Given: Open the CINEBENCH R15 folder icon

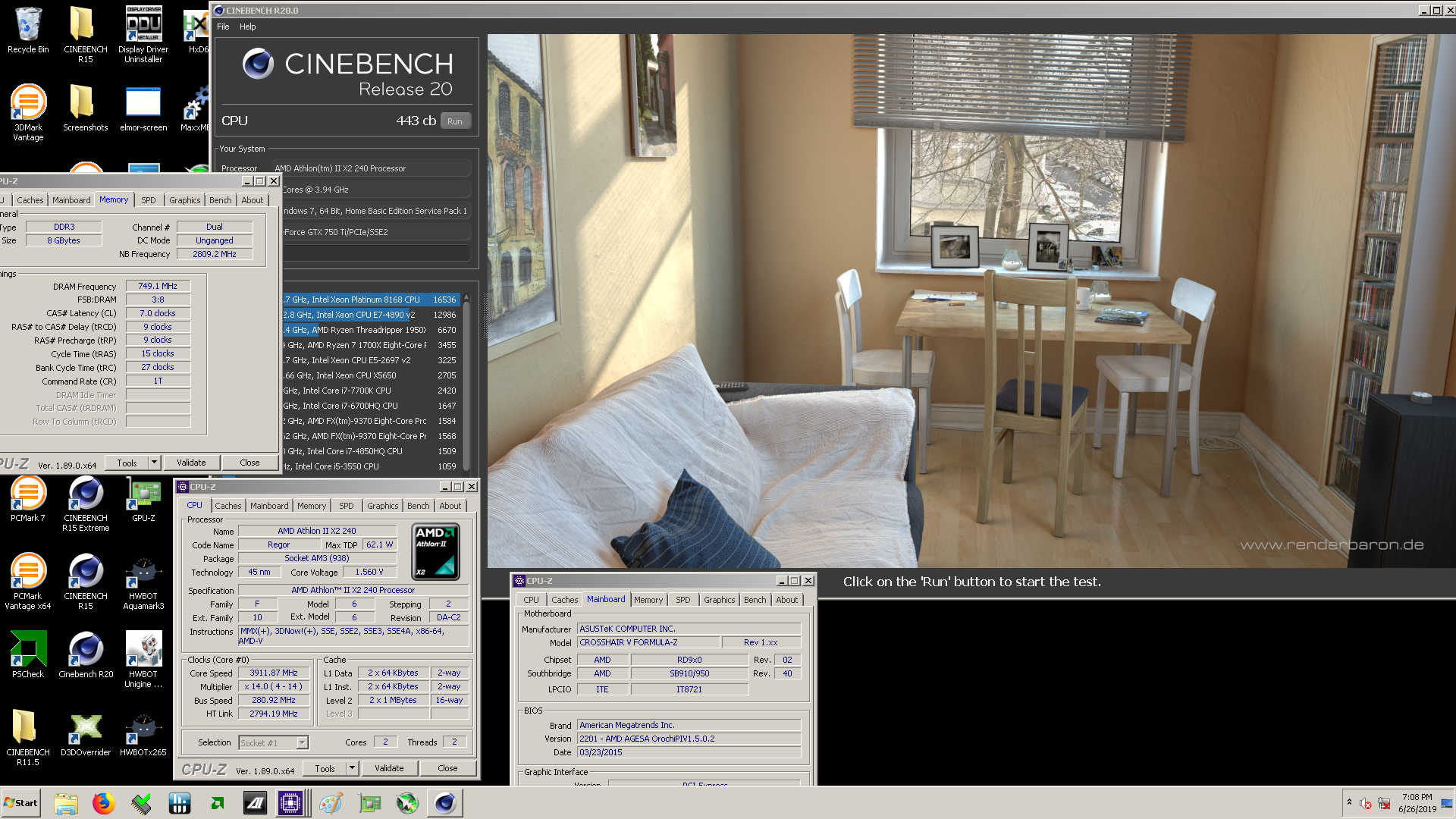Looking at the screenshot, I should 85,33.
